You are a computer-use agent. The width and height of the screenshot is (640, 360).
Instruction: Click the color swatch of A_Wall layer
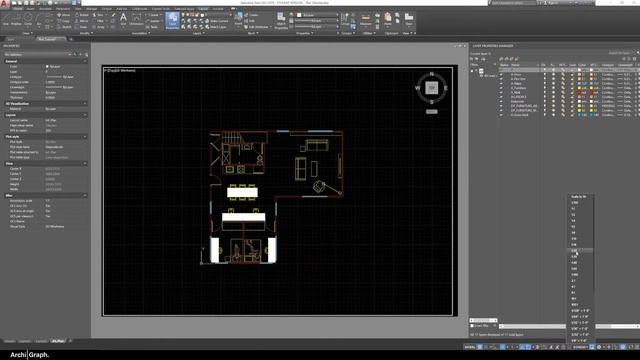pyautogui.click(x=580, y=93)
